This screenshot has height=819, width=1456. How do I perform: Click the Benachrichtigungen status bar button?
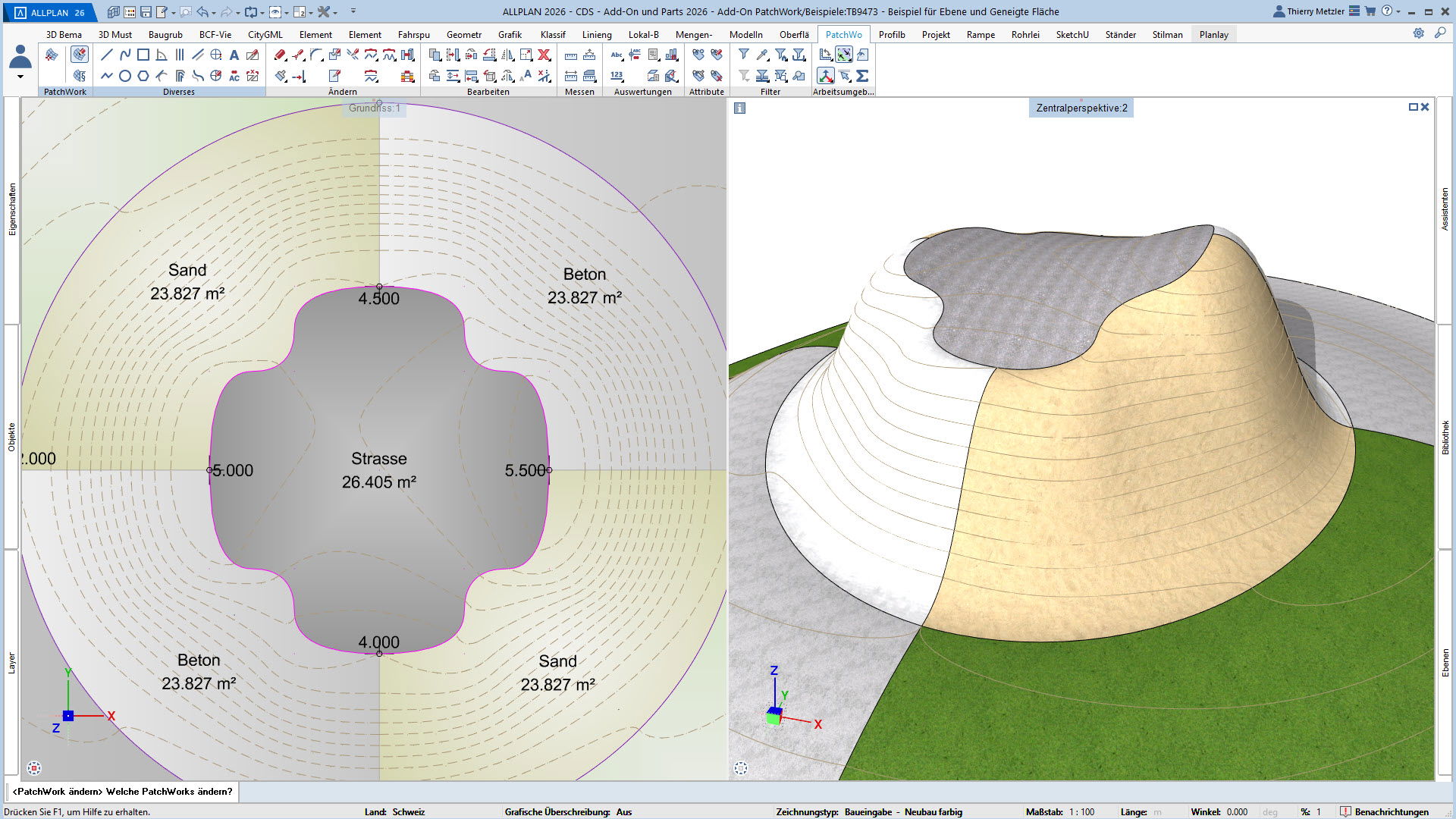coord(1384,811)
